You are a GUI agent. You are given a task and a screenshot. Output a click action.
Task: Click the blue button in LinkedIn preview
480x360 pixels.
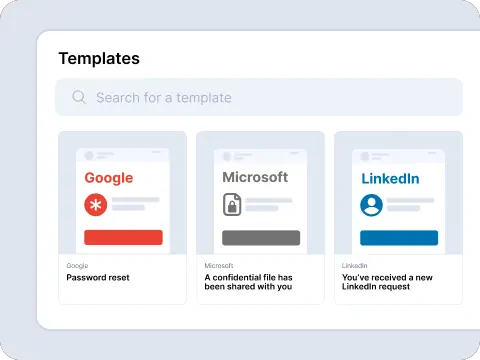(399, 238)
